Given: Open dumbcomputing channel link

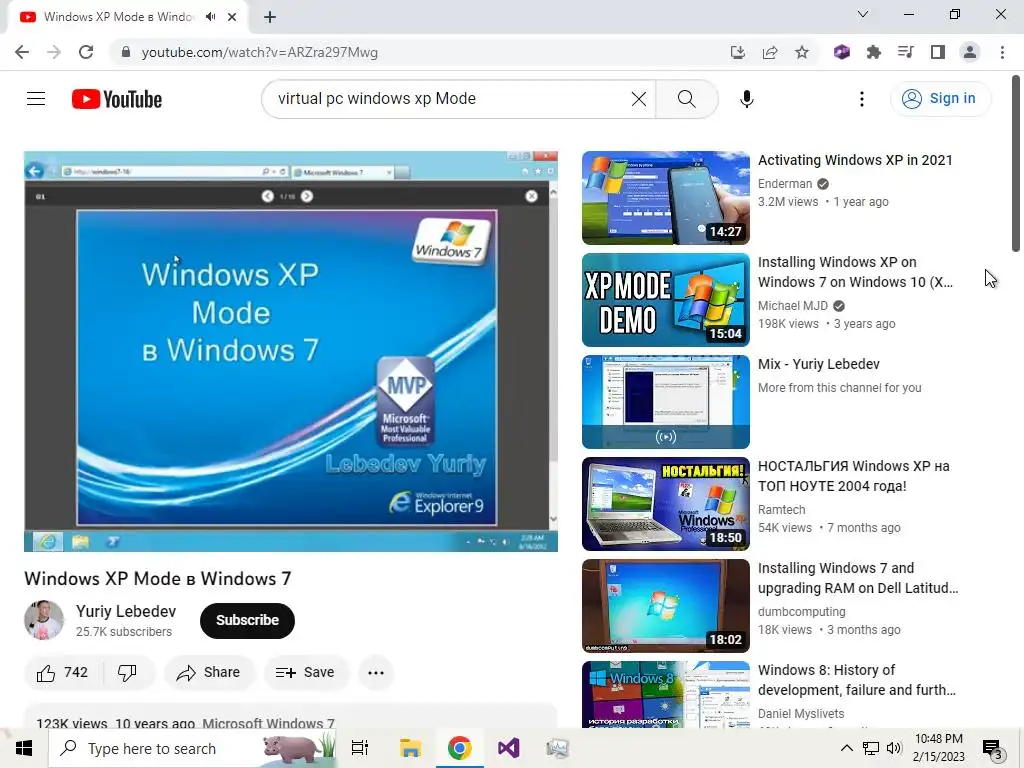Looking at the screenshot, I should click(801, 611).
